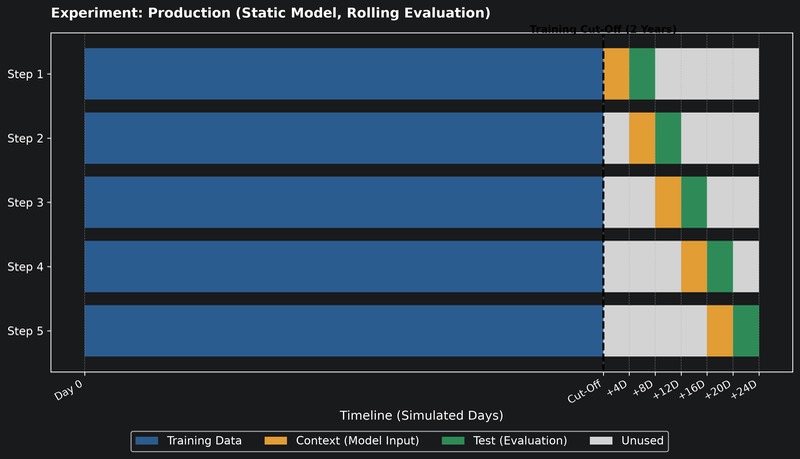800x459 pixels.
Task: Click Step 4 green test segment
Action: [720, 267]
